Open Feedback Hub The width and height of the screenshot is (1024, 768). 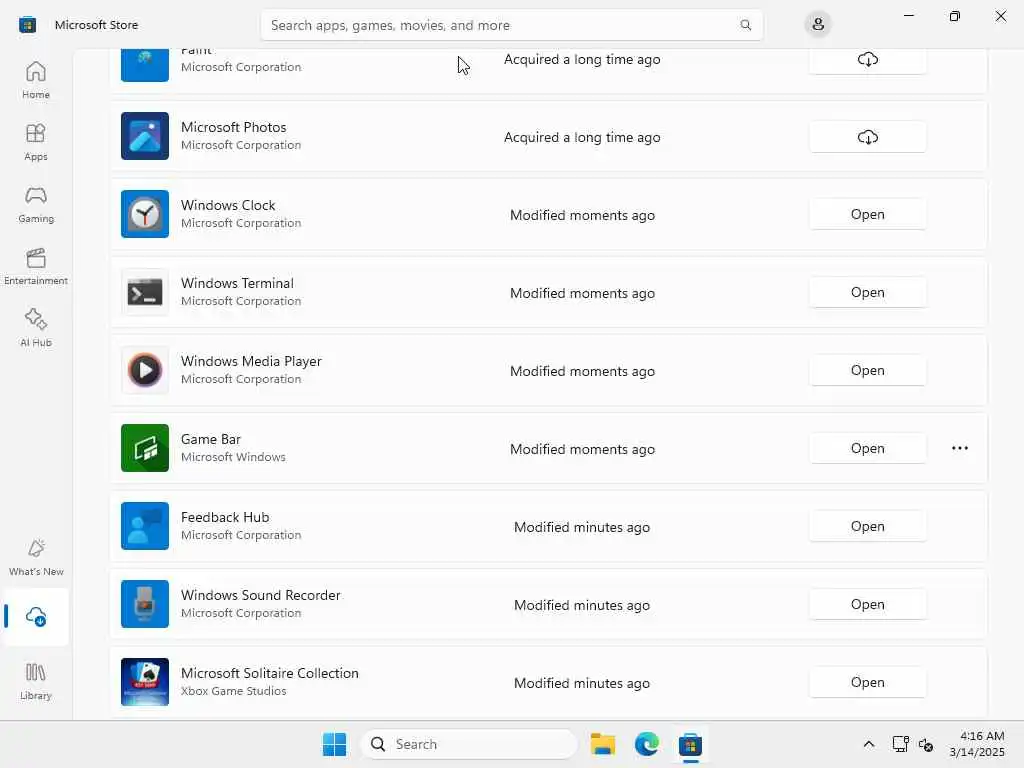(x=867, y=526)
